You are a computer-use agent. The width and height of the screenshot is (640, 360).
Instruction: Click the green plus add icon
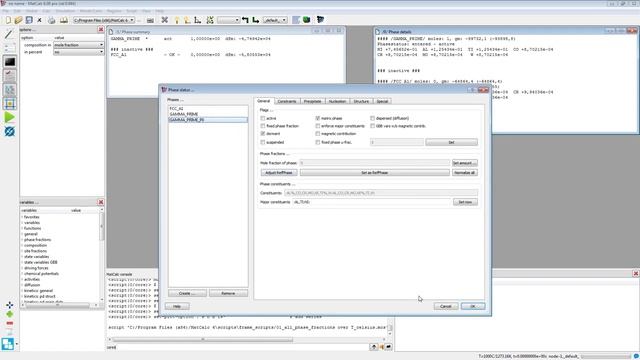click(9, 314)
